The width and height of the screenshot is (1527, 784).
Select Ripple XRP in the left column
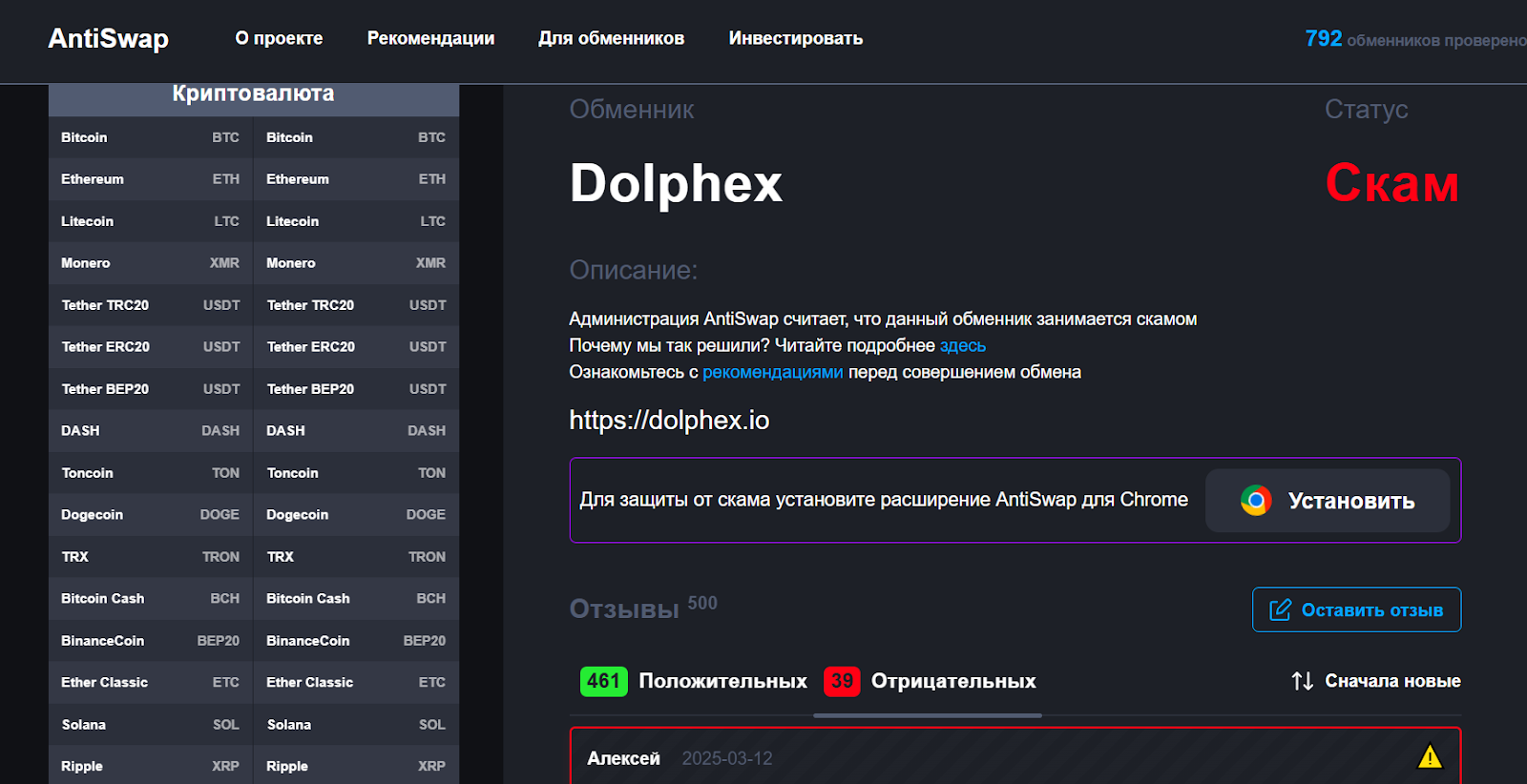(x=150, y=765)
